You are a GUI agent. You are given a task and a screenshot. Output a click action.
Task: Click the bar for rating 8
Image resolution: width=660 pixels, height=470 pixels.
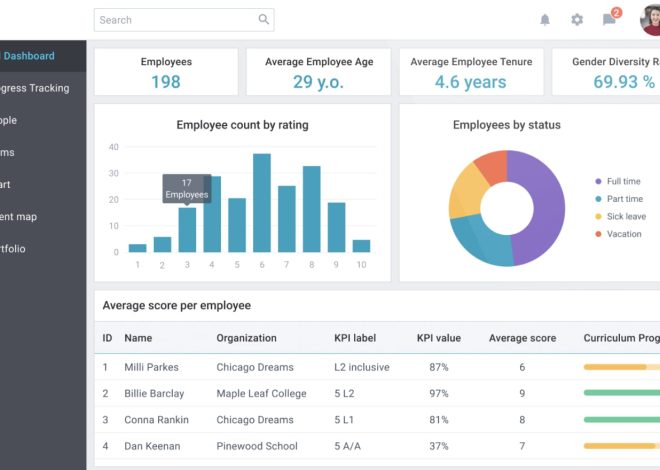(311, 209)
